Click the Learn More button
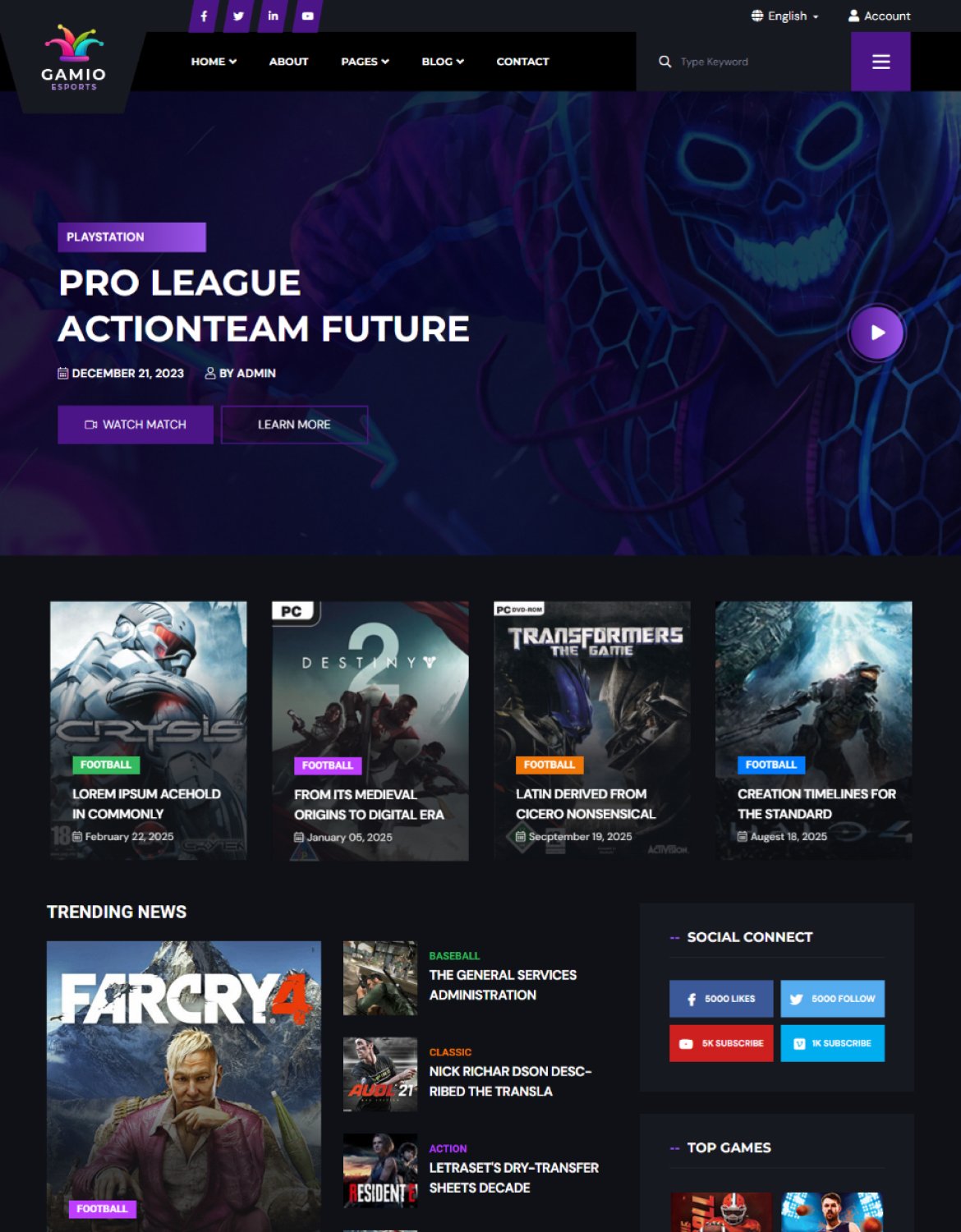The image size is (961, 1232). [294, 425]
